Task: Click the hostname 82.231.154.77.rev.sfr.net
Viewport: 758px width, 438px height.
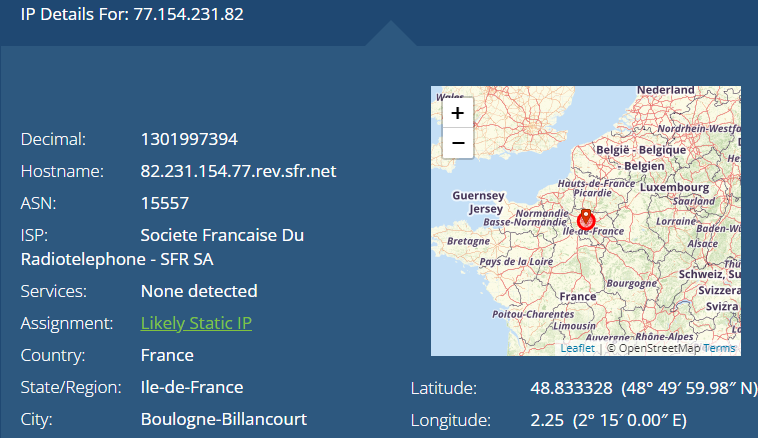Action: tap(238, 171)
